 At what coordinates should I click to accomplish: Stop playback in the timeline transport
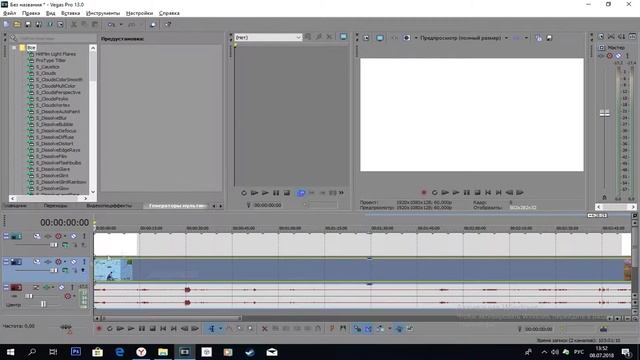(x=152, y=329)
